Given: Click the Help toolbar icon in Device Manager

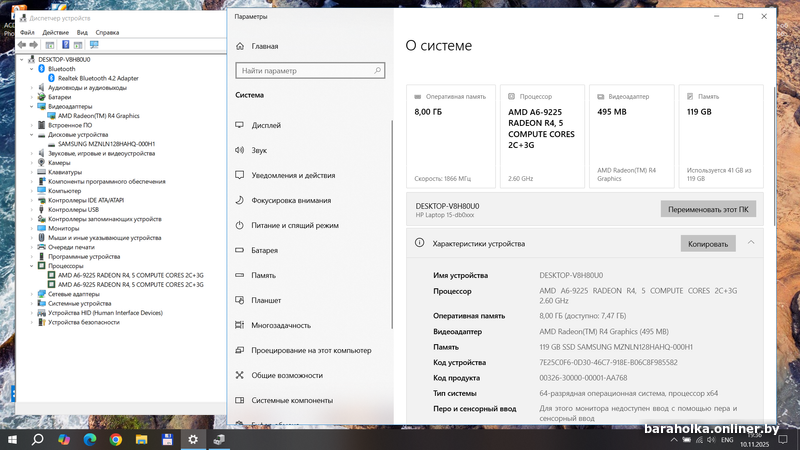Looking at the screenshot, I should (x=66, y=45).
